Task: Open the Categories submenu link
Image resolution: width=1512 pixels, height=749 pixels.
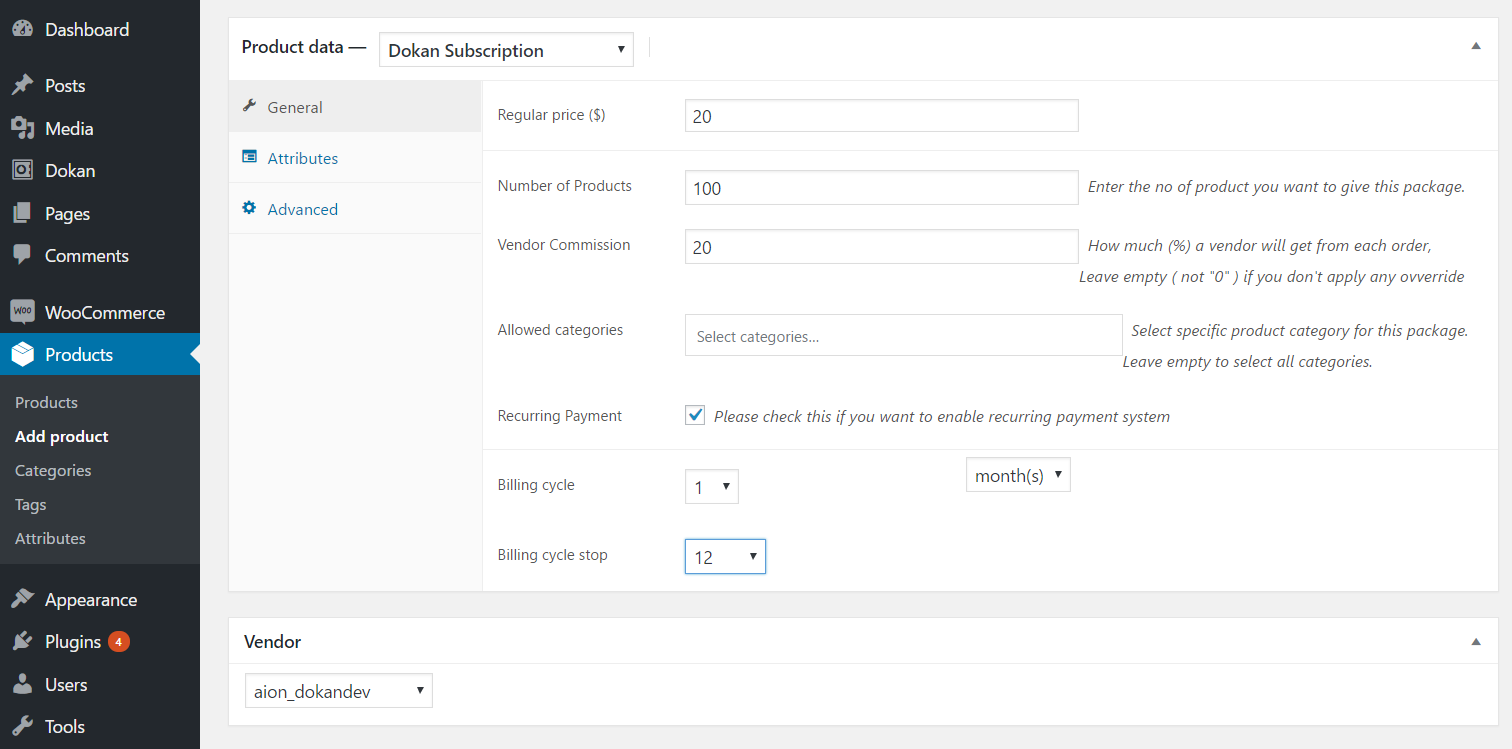Action: point(53,470)
